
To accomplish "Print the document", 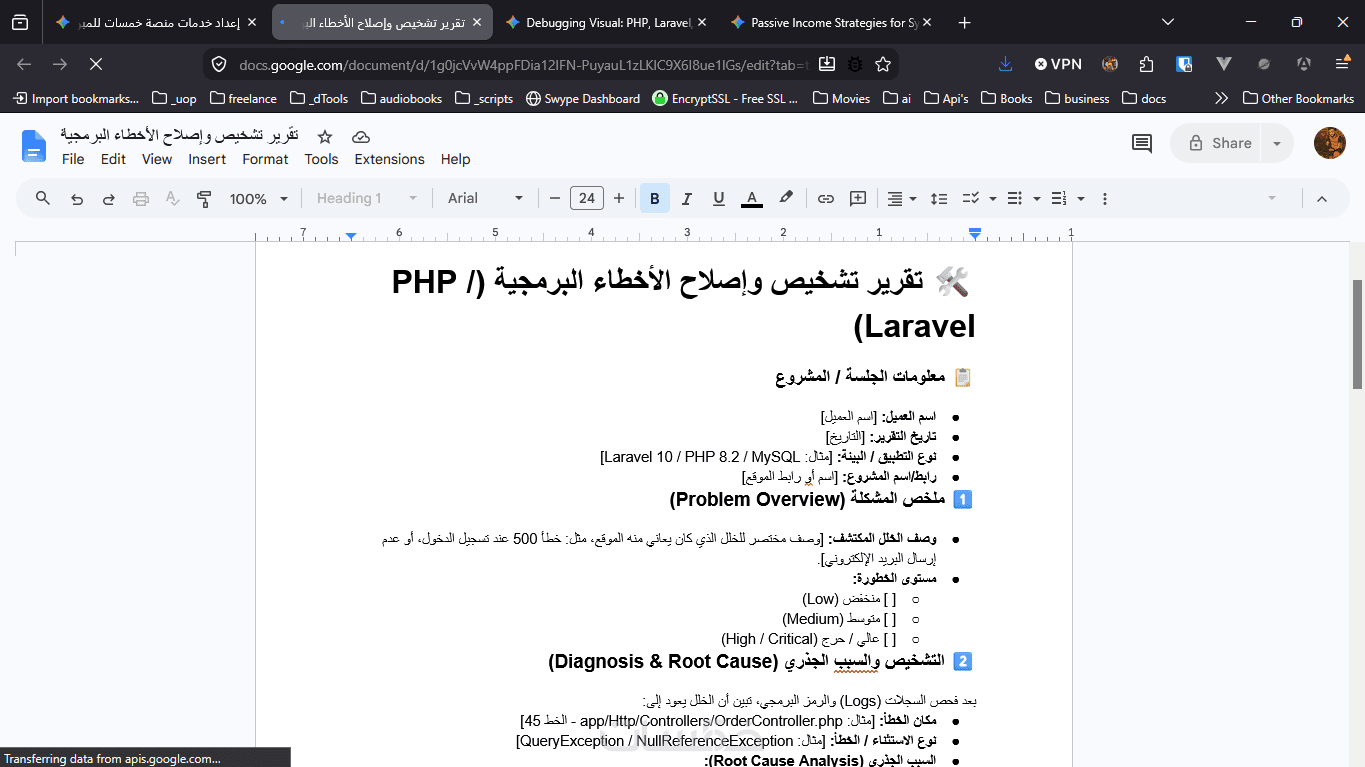I will pyautogui.click(x=141, y=199).
